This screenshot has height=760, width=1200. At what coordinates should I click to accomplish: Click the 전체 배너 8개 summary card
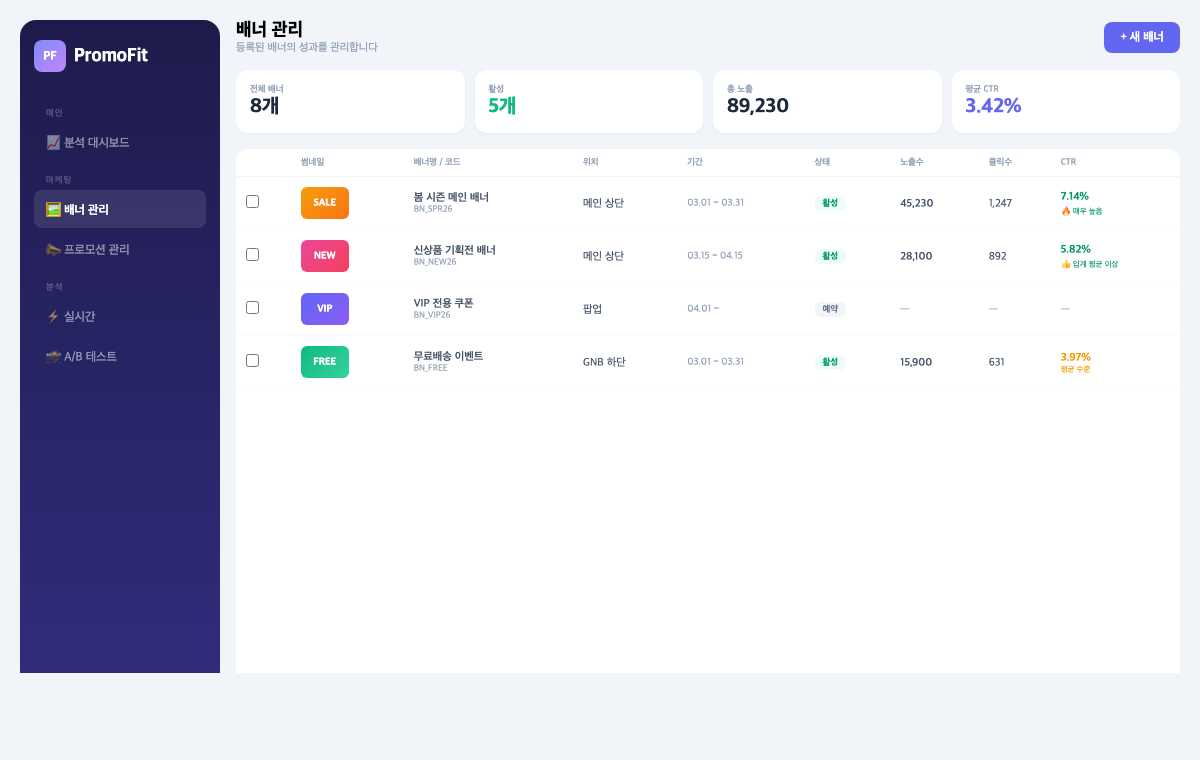(x=350, y=101)
